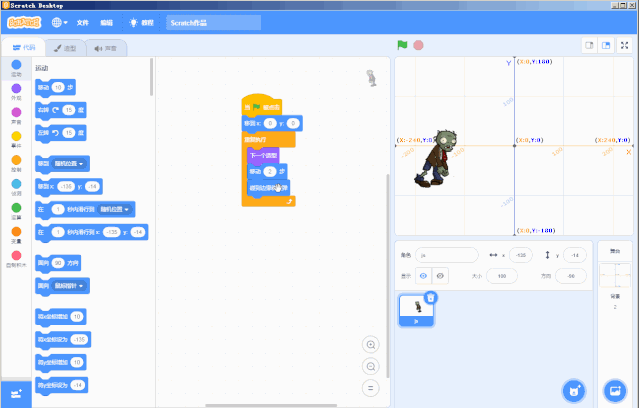Switch to large stage layout
The width and height of the screenshot is (639, 408).
606,45
